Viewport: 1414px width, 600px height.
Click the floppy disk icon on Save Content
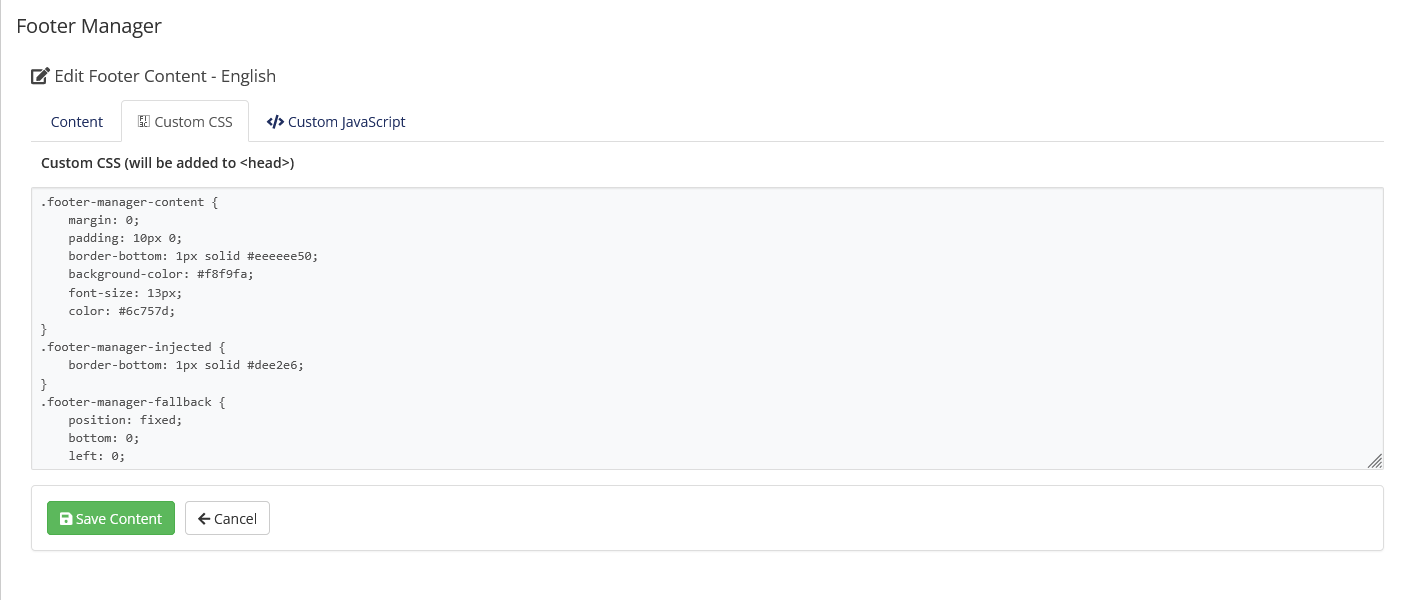tap(66, 519)
